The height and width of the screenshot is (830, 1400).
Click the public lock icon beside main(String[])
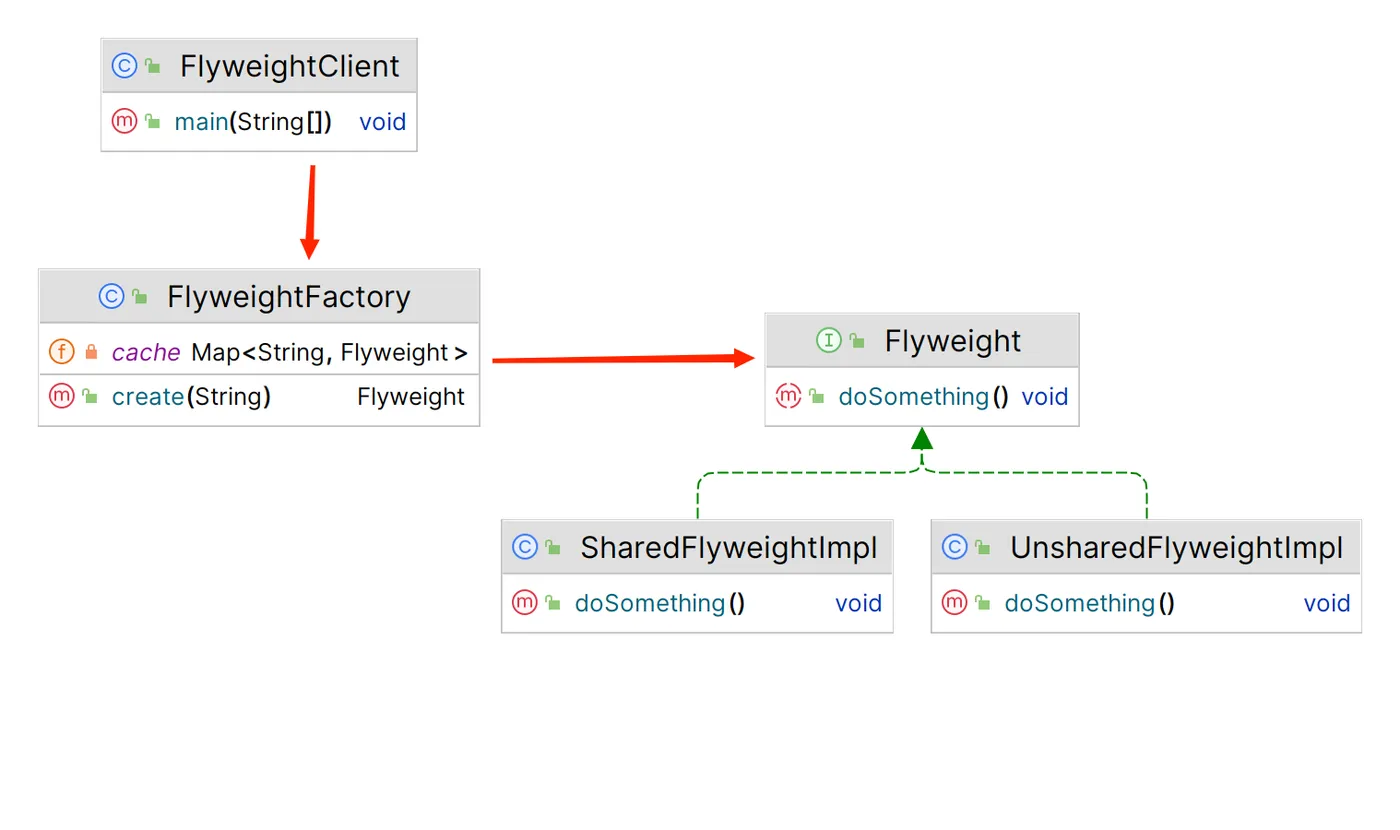[x=152, y=122]
